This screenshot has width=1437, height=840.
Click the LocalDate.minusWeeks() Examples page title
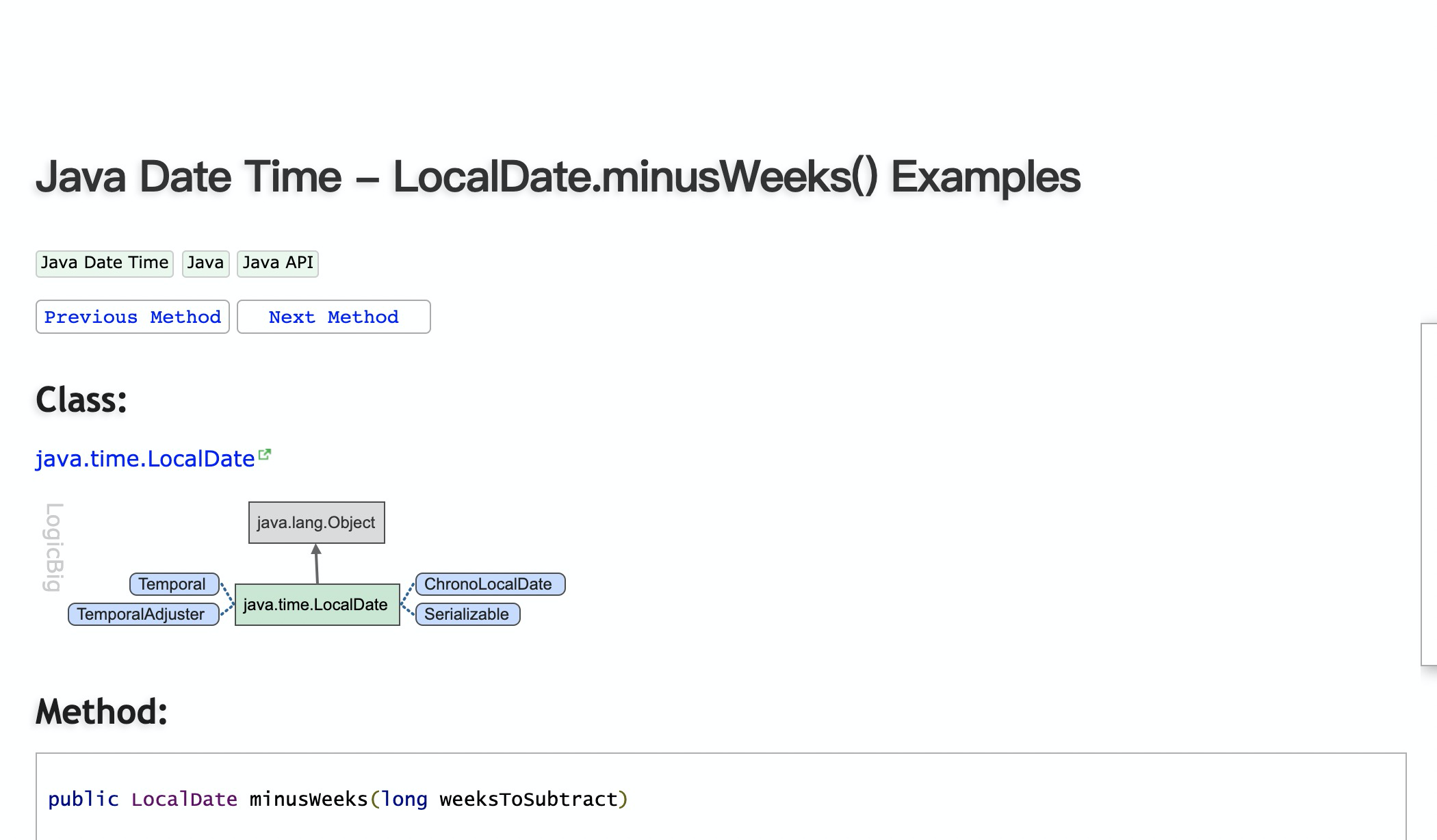(x=558, y=176)
